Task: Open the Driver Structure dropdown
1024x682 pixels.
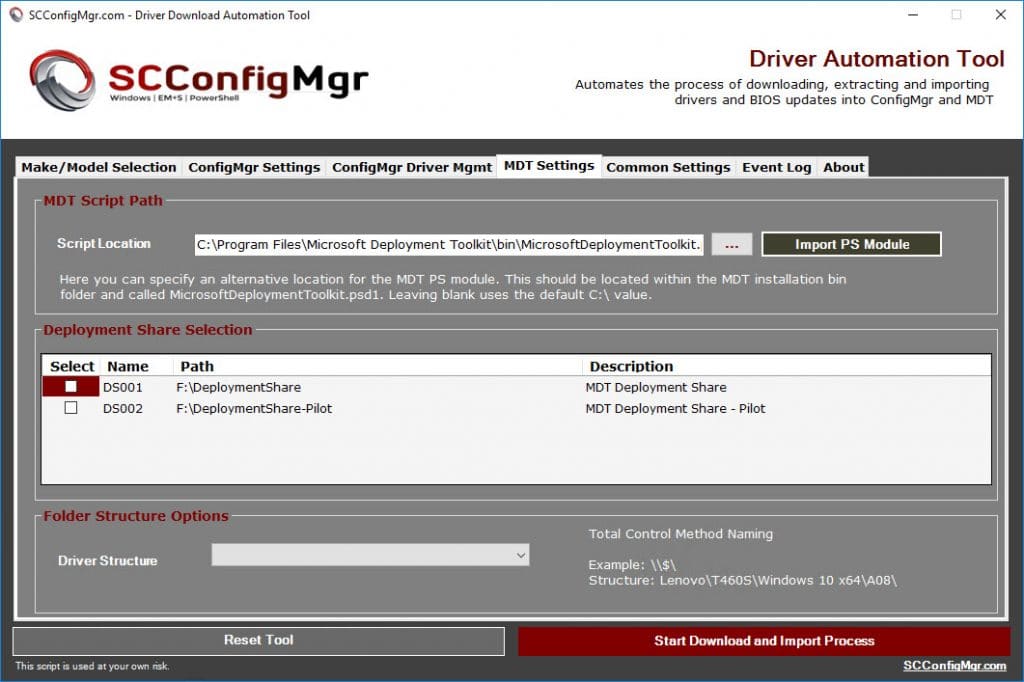Action: click(370, 555)
